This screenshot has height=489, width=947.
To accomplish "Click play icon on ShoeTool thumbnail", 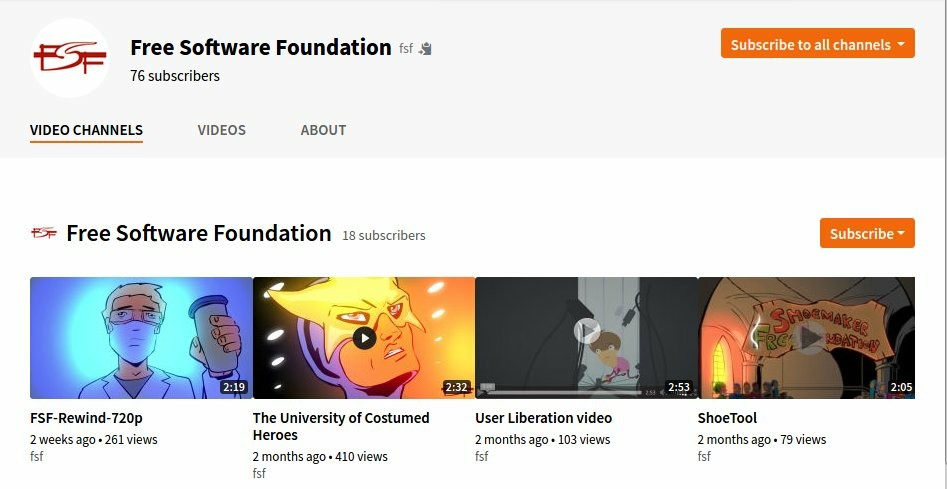I will tap(809, 337).
